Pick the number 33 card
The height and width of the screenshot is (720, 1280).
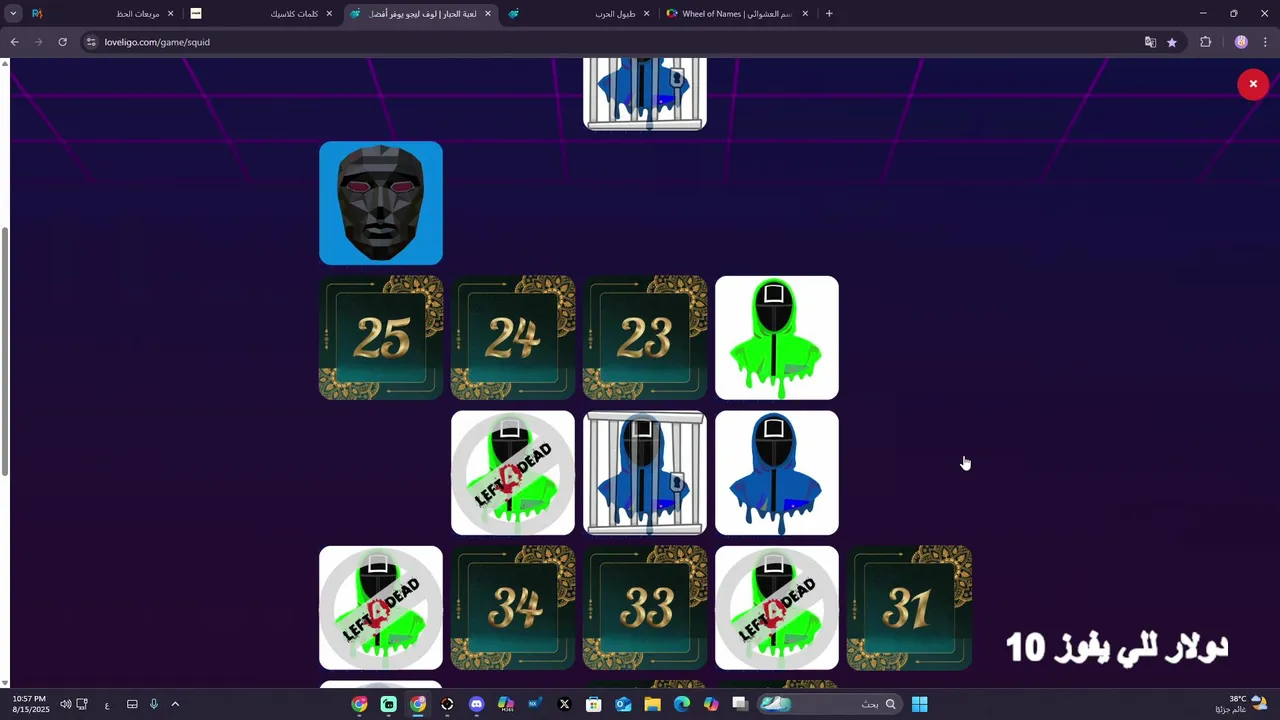point(645,608)
